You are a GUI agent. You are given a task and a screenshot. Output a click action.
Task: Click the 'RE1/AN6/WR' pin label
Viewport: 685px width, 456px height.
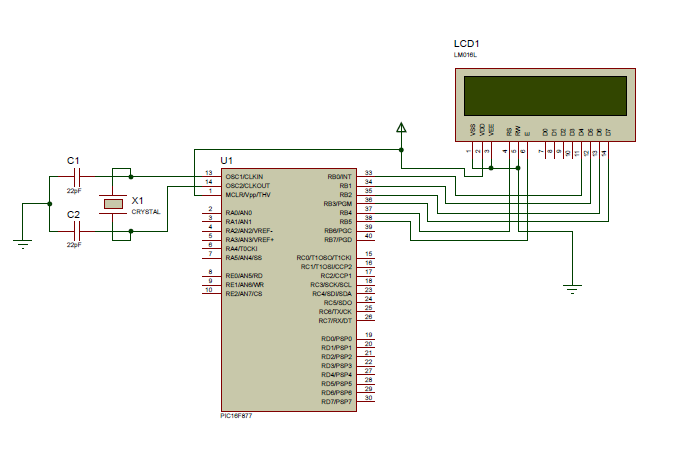click(245, 285)
